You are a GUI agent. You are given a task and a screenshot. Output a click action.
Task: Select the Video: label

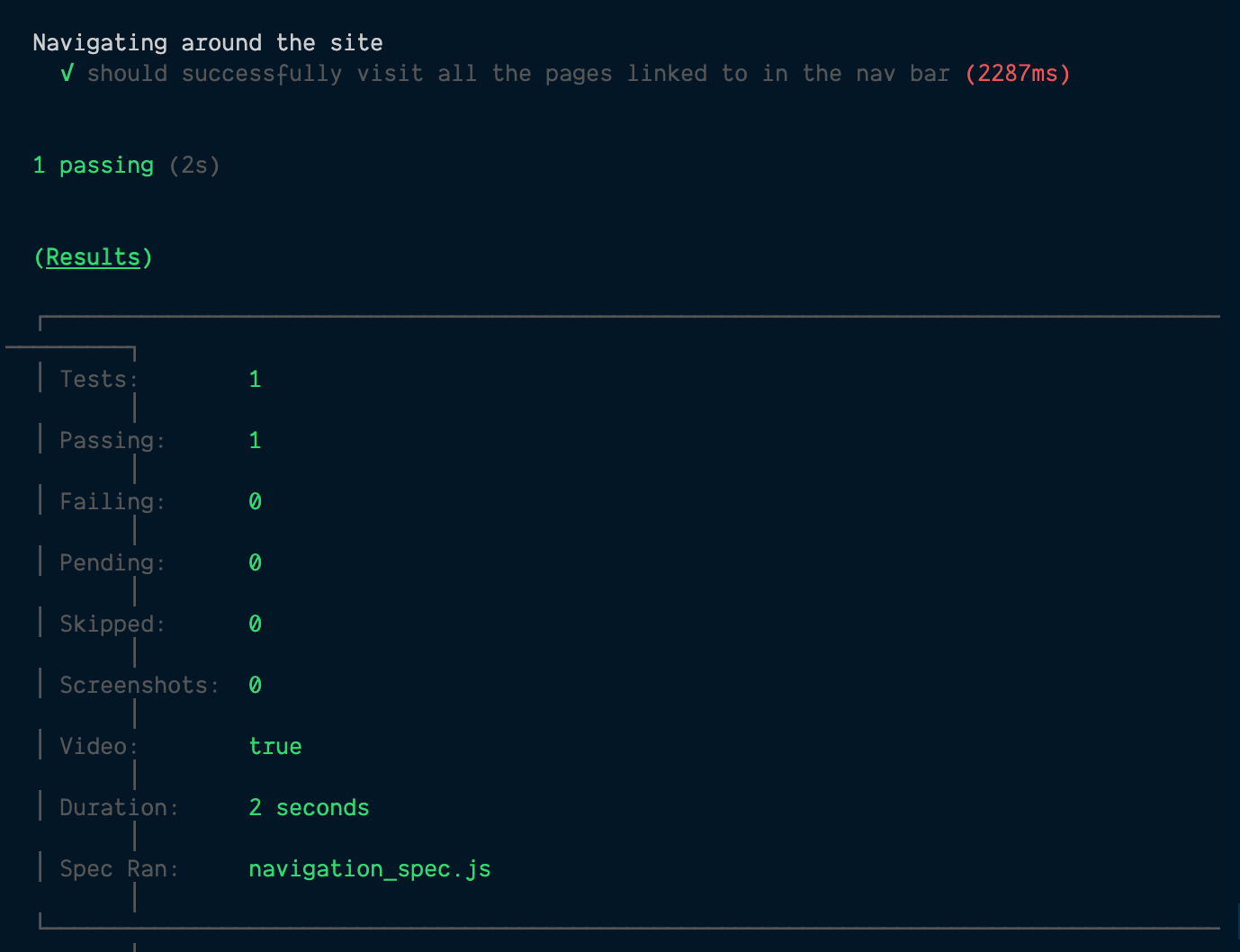[x=99, y=747]
